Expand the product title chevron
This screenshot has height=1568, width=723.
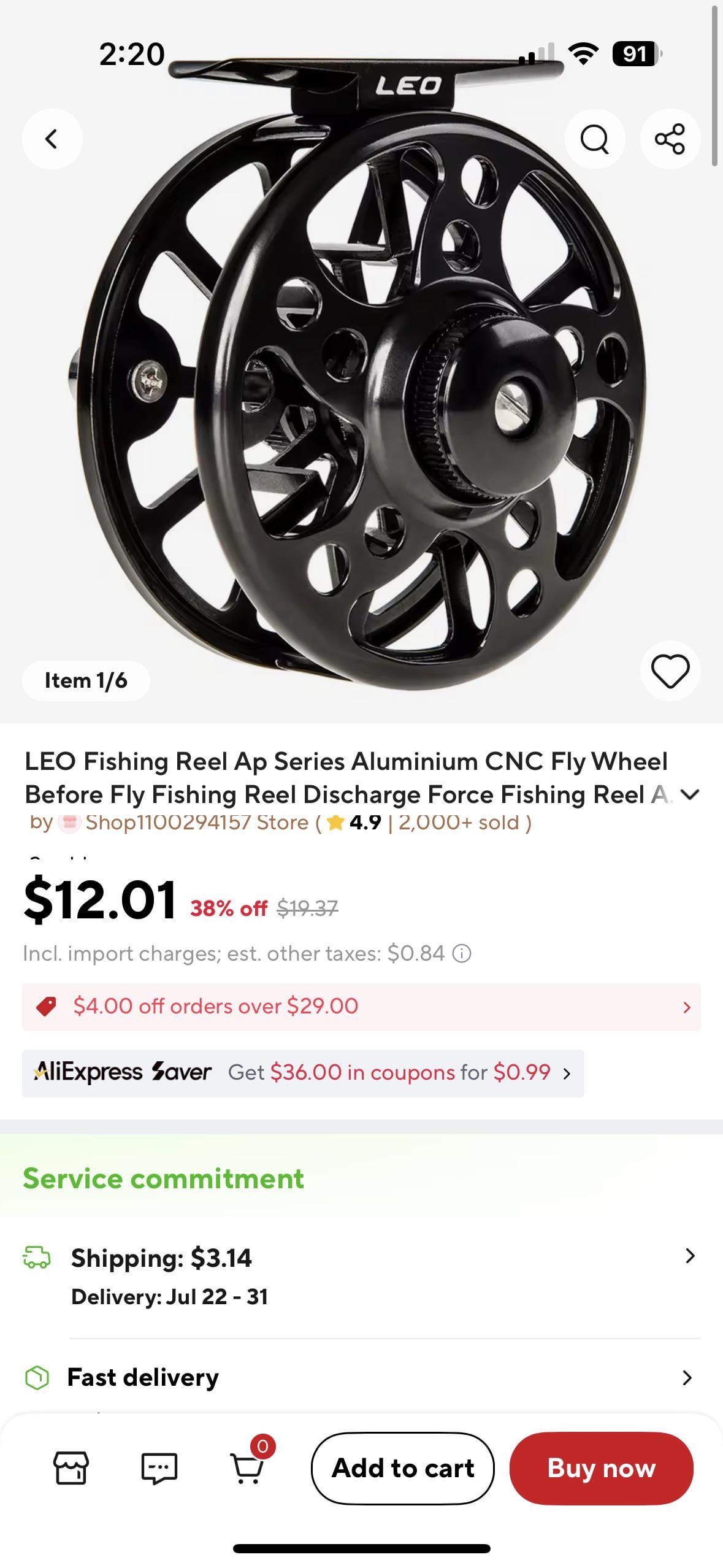pyautogui.click(x=690, y=794)
